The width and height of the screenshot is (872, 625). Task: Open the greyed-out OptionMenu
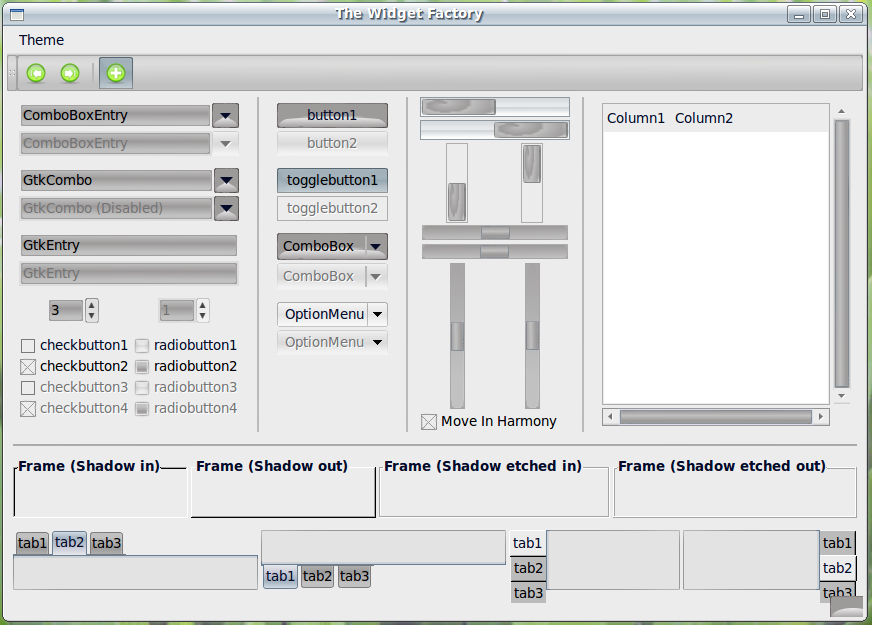[x=332, y=342]
